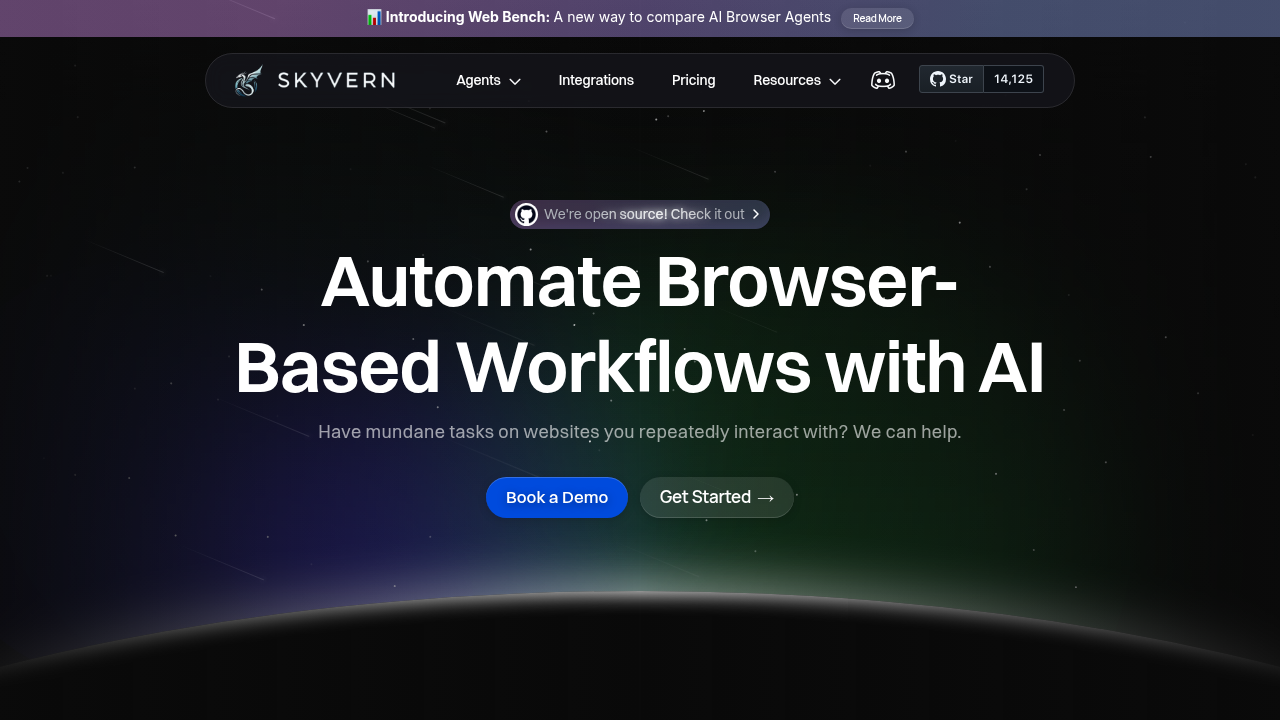Screen dimensions: 1280x720
Task: Click the bar chart emoji in the announcement
Action: [x=374, y=17]
